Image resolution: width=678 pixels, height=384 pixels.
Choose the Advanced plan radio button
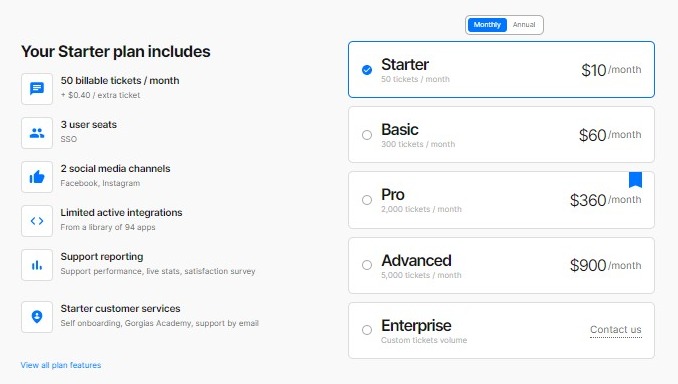tap(367, 265)
